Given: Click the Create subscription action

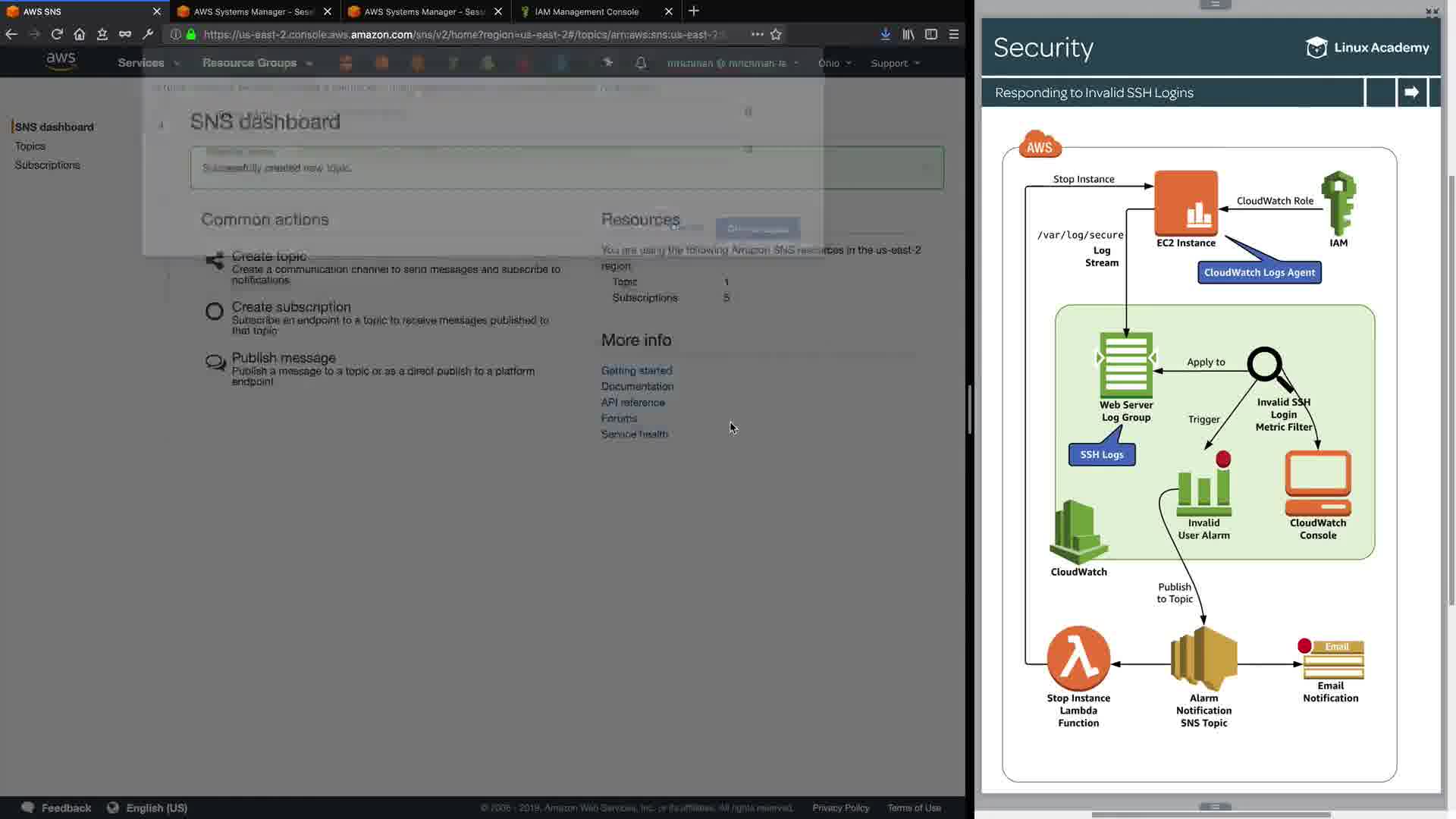Looking at the screenshot, I should [291, 307].
